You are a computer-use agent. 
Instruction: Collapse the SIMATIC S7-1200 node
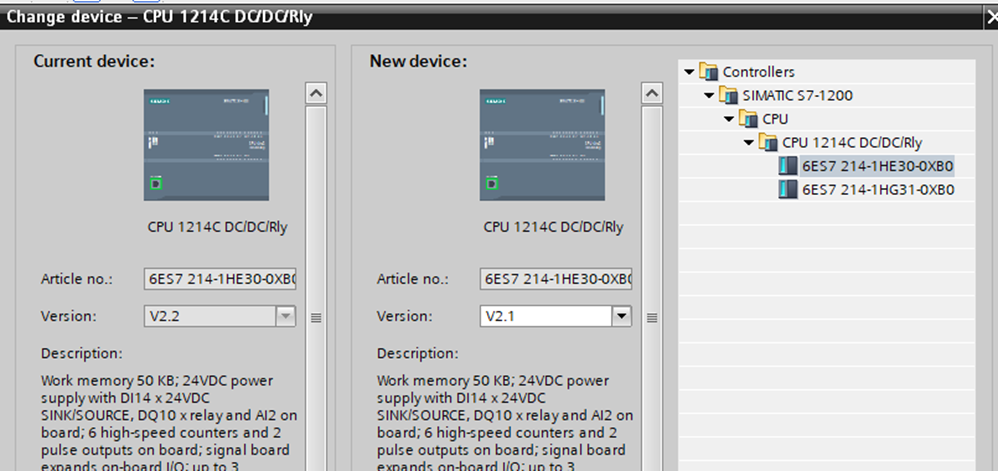(709, 95)
